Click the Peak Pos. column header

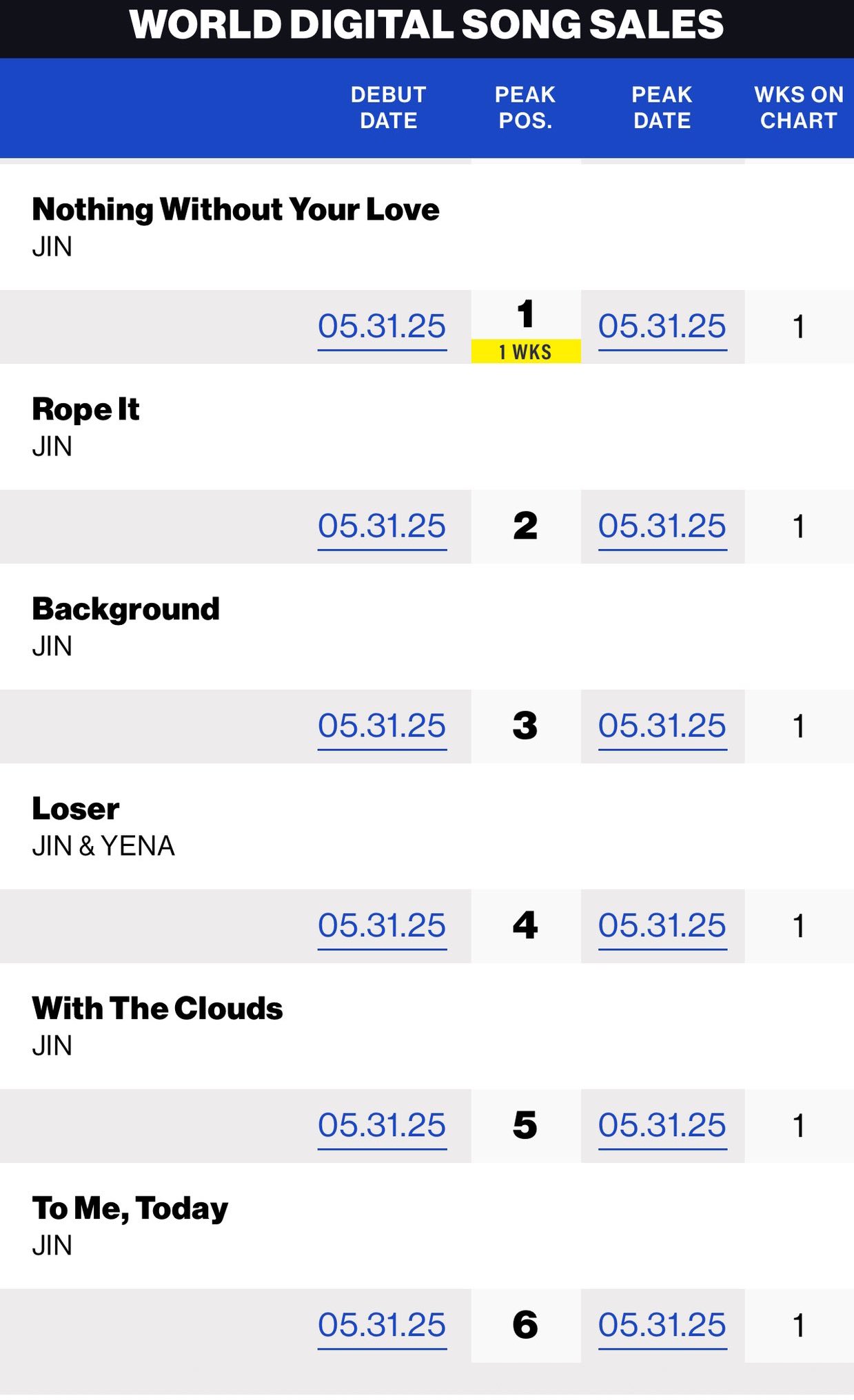pyautogui.click(x=525, y=107)
